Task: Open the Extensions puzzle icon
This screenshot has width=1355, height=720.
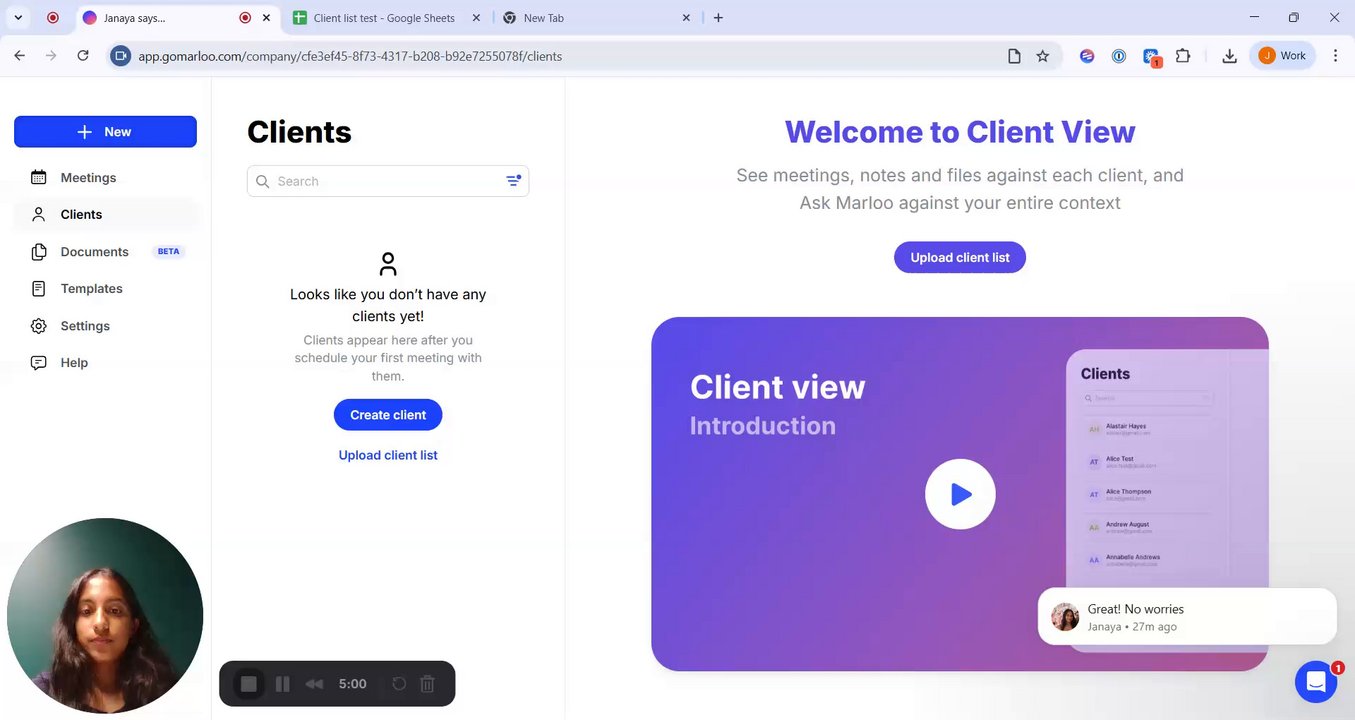Action: (x=1183, y=56)
